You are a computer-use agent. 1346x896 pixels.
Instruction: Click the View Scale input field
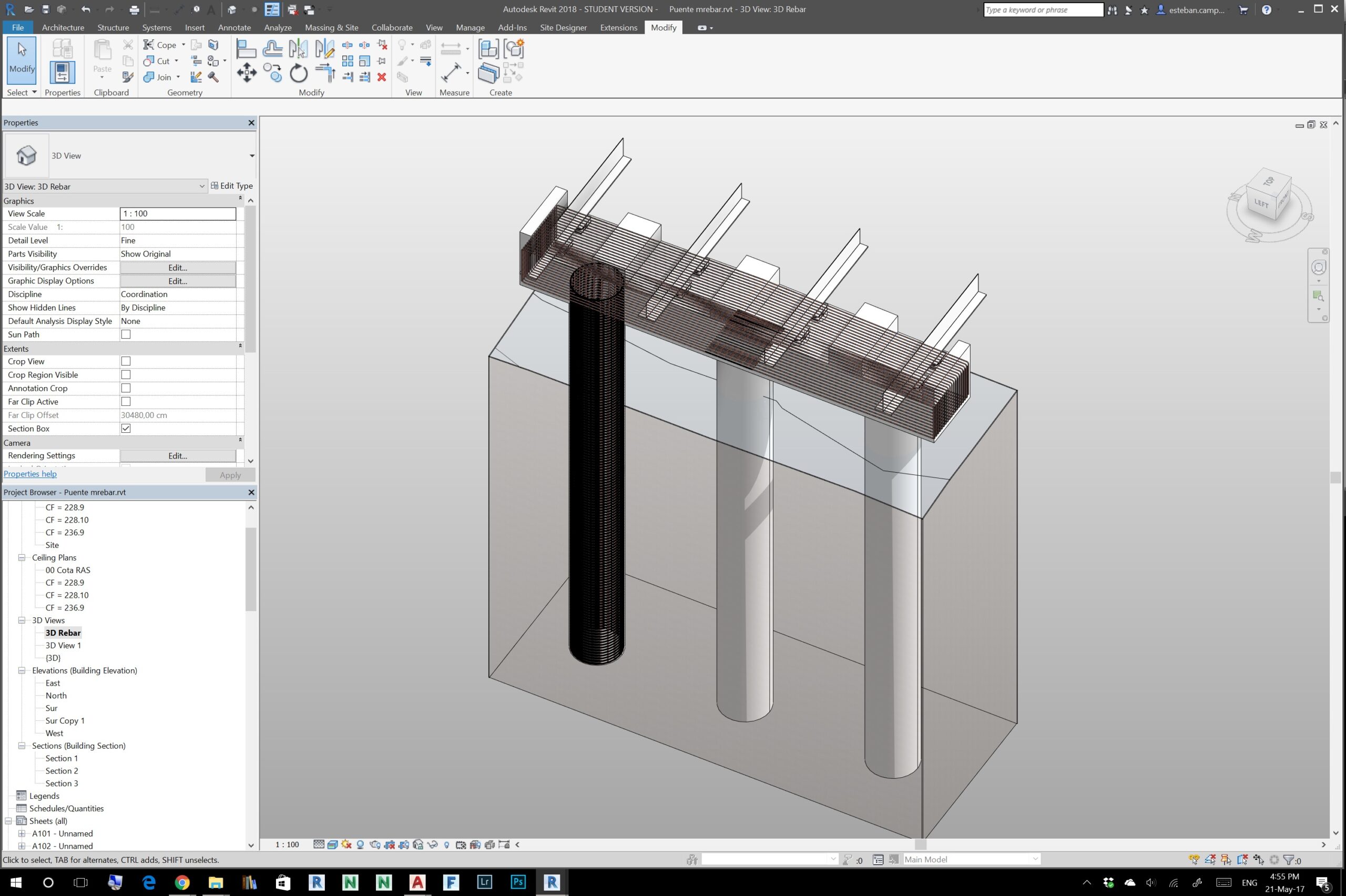[178, 213]
